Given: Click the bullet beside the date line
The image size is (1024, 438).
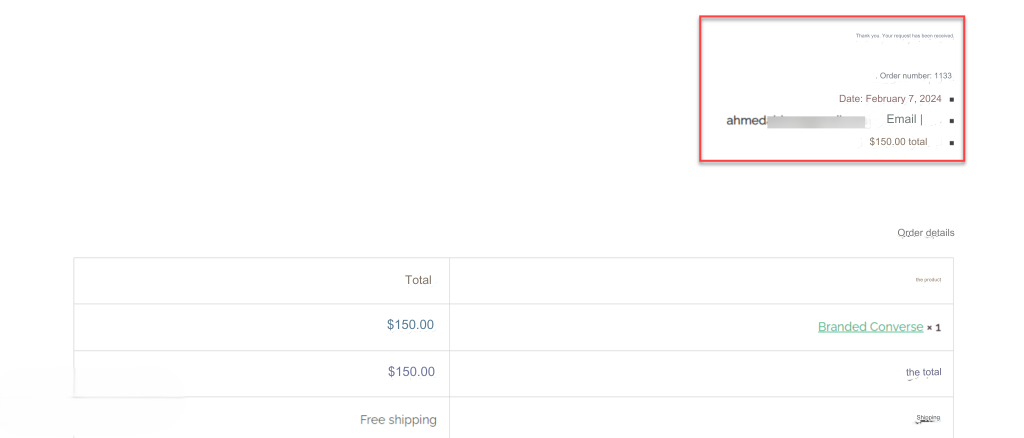Looking at the screenshot, I should coord(952,100).
